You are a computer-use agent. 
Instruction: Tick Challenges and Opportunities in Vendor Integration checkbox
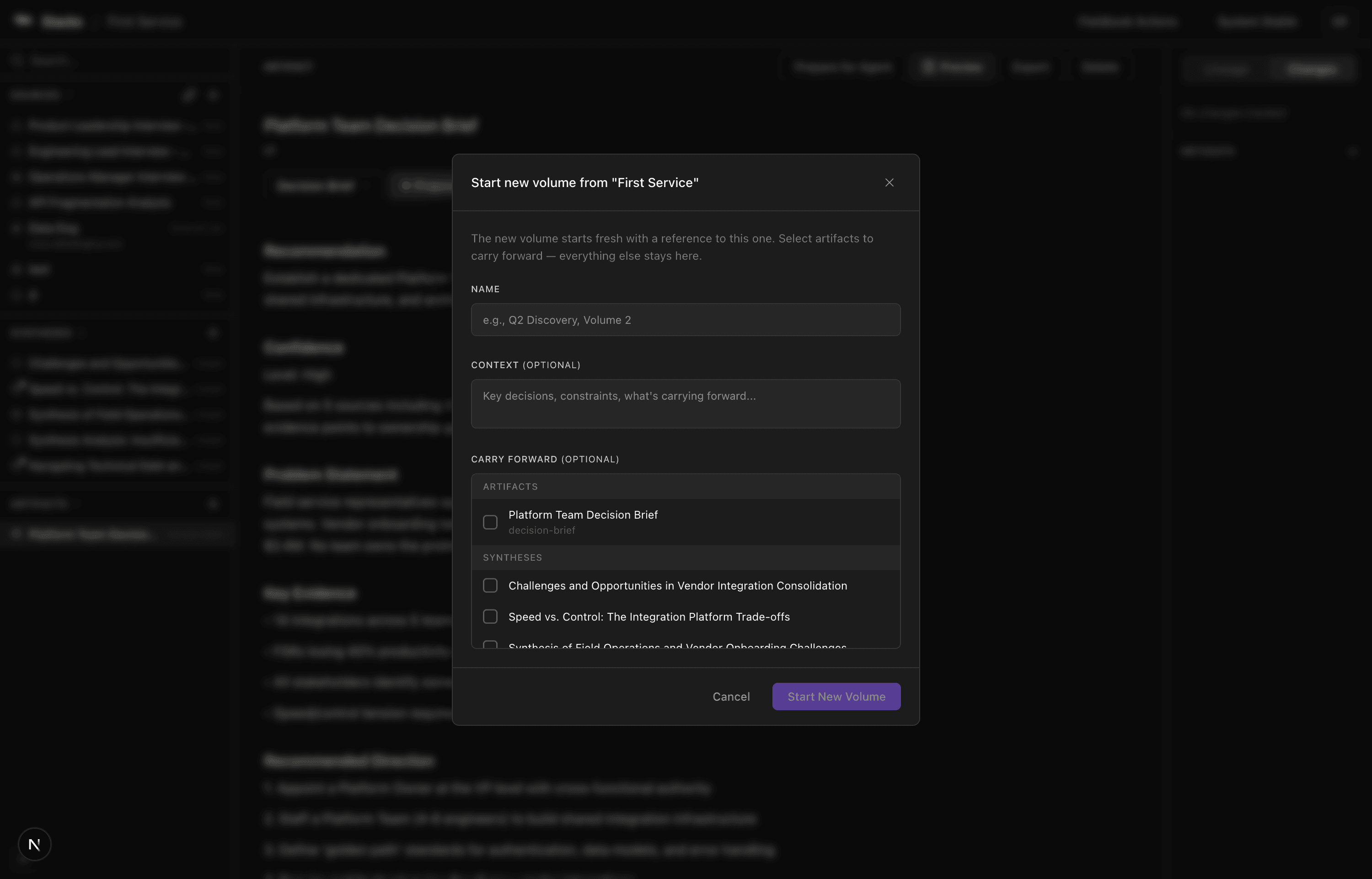(490, 586)
